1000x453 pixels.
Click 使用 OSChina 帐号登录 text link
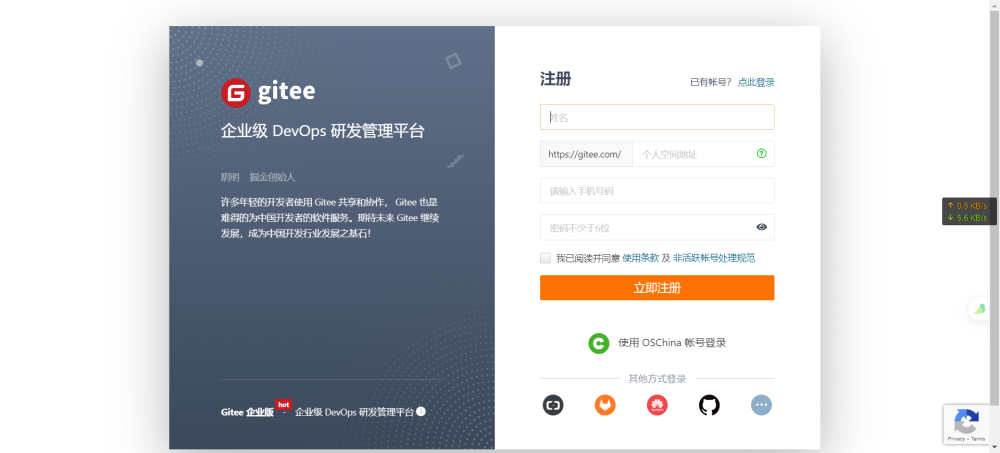(x=672, y=343)
